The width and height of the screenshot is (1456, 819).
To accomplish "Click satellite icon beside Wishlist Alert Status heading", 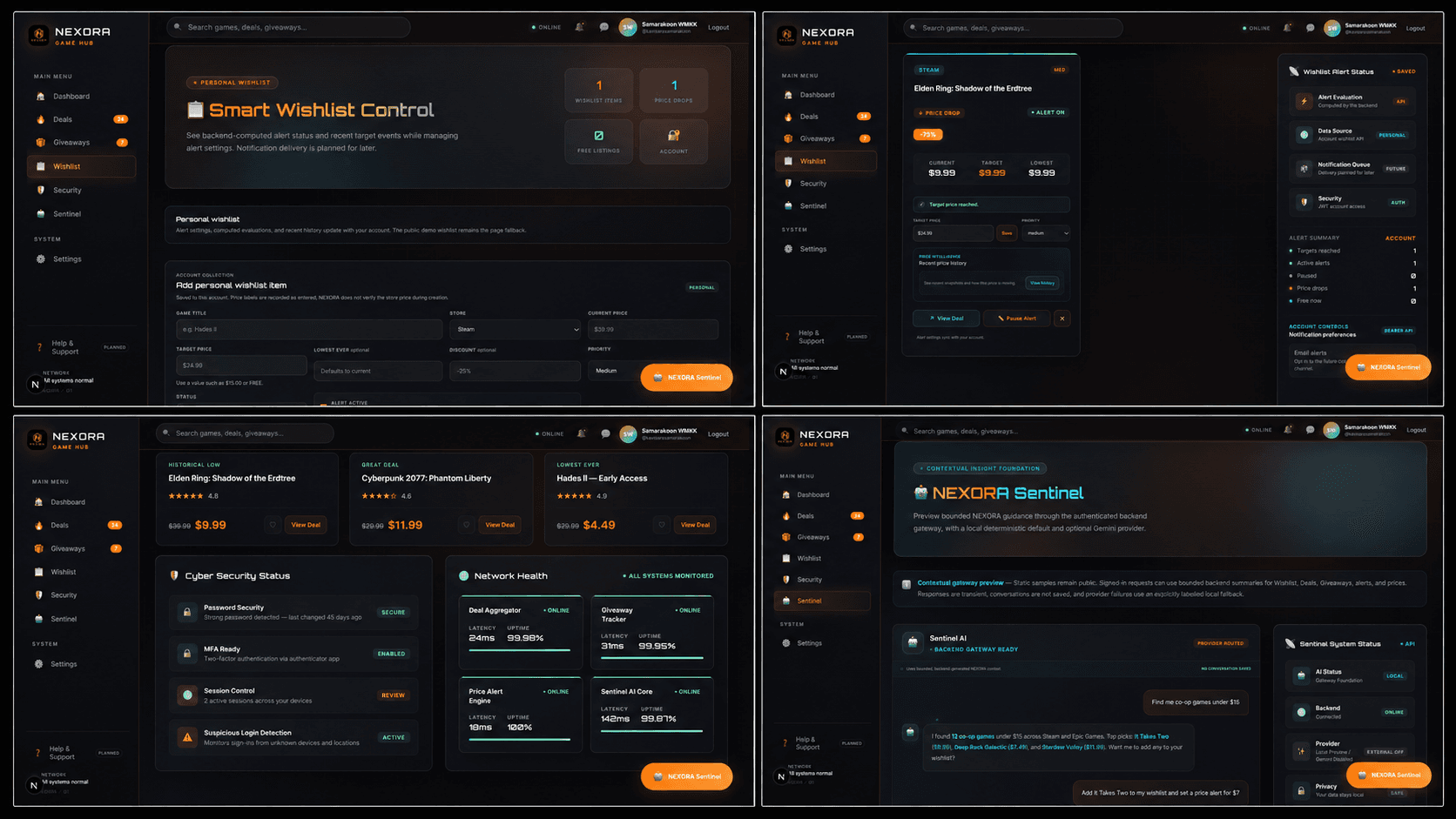I will 1294,71.
